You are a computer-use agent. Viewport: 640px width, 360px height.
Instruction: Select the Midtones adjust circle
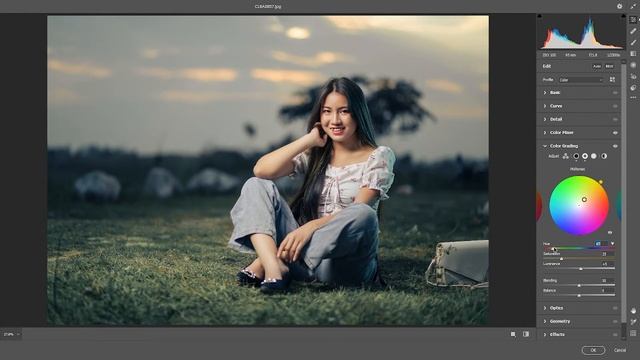[x=585, y=156]
